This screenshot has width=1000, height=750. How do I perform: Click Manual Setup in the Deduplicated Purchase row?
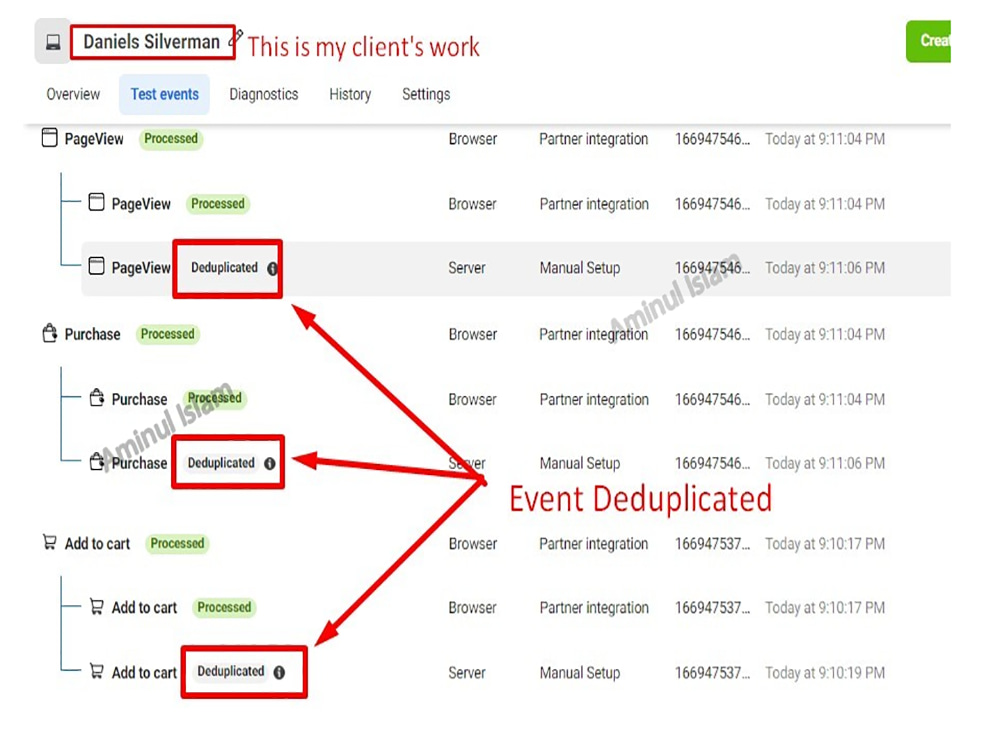click(x=580, y=463)
